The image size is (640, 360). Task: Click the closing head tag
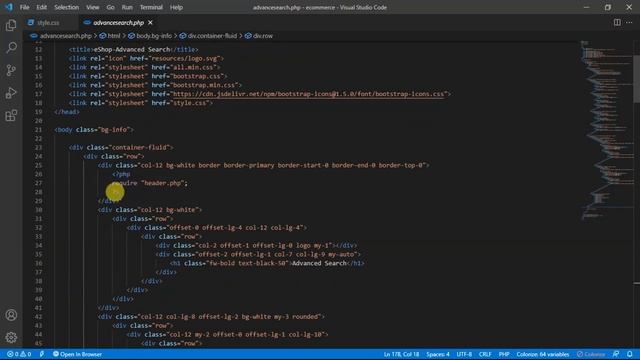(67, 112)
